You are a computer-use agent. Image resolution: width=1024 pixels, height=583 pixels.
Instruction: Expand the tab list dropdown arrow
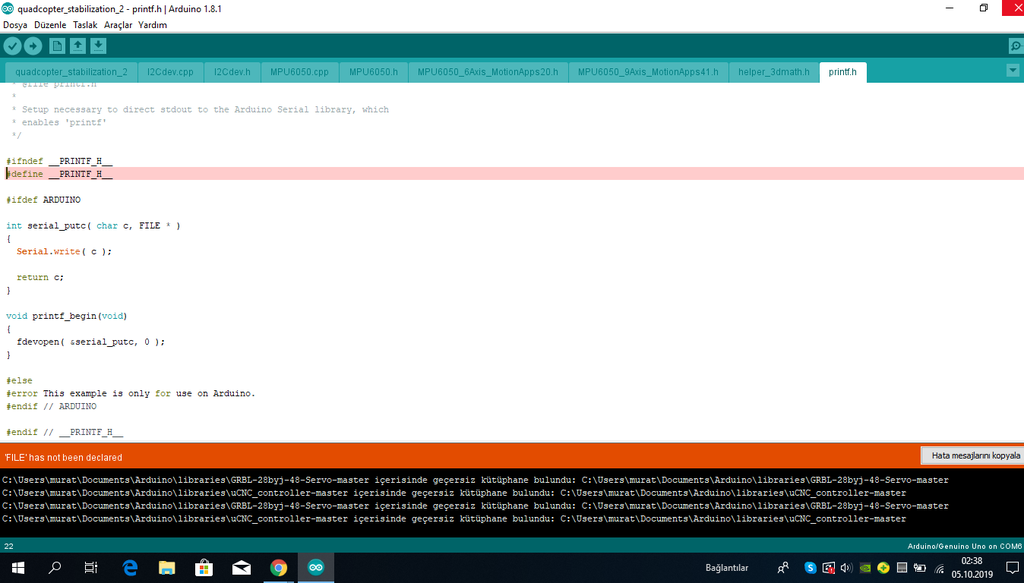(x=1012, y=71)
